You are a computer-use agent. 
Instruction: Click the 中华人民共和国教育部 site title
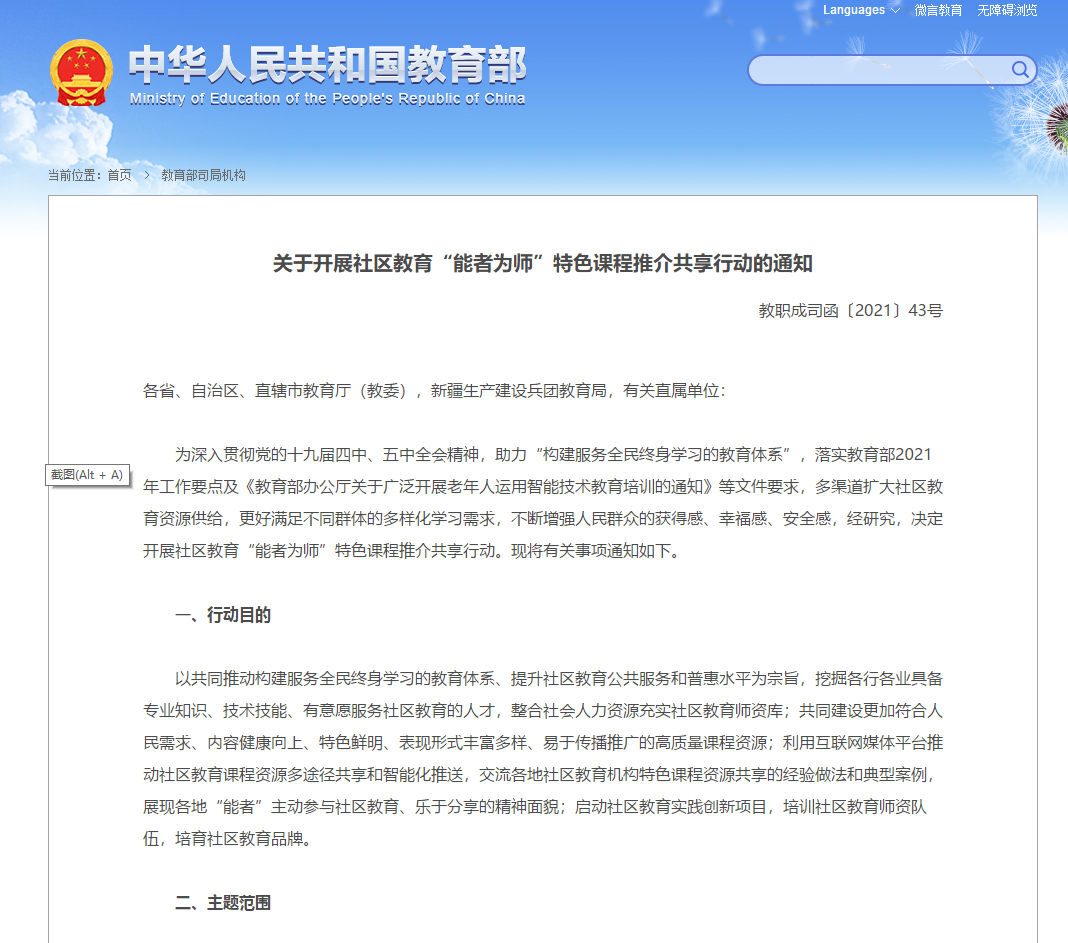[328, 64]
